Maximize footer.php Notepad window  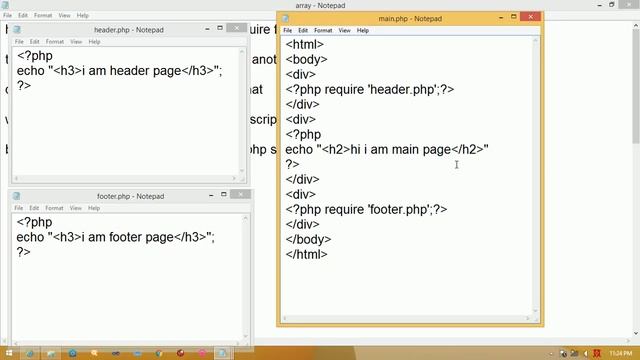coord(224,195)
